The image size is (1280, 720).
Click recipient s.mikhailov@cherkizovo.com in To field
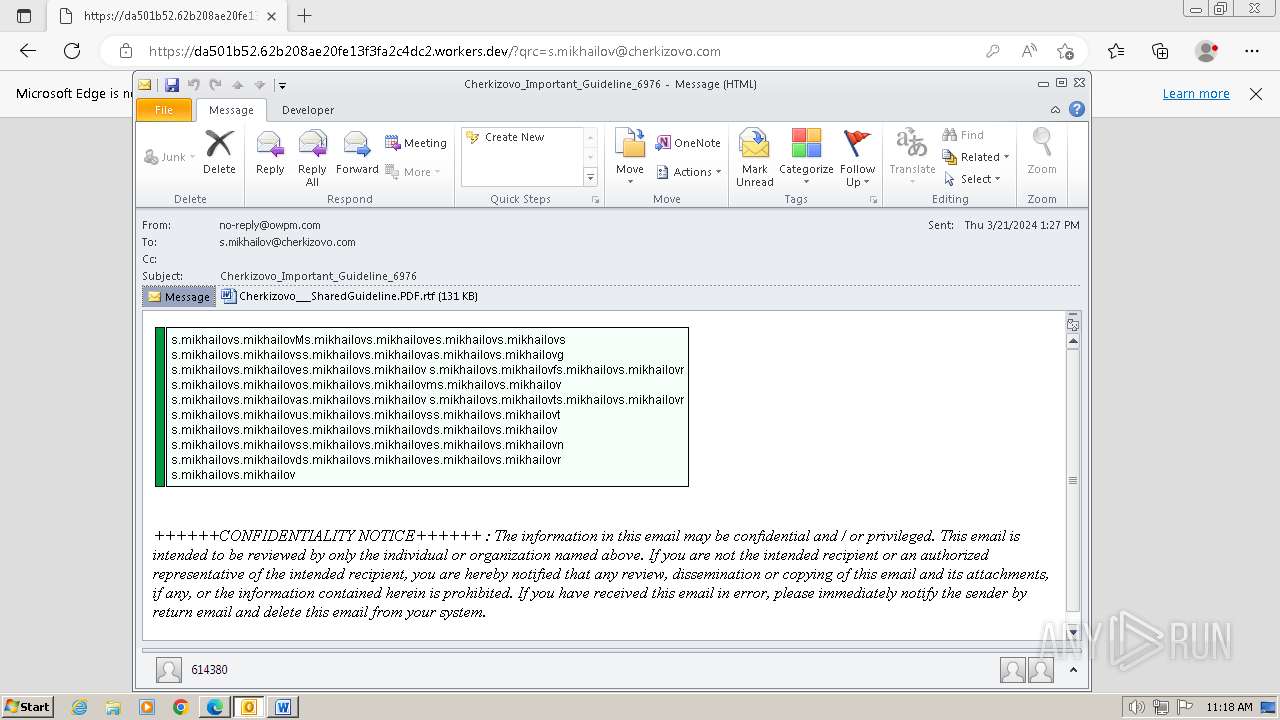[x=287, y=242]
